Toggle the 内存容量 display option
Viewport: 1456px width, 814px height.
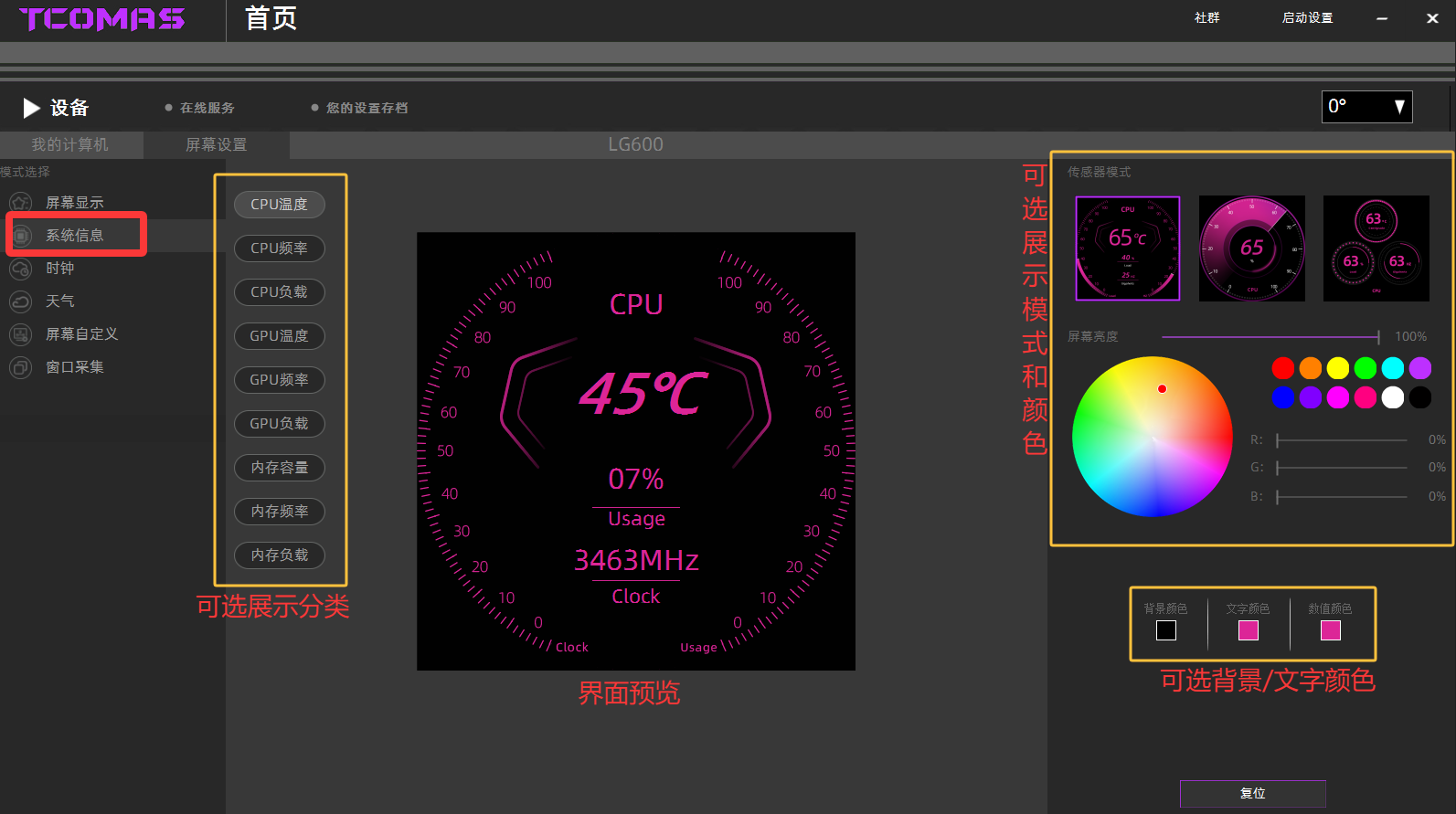click(280, 468)
